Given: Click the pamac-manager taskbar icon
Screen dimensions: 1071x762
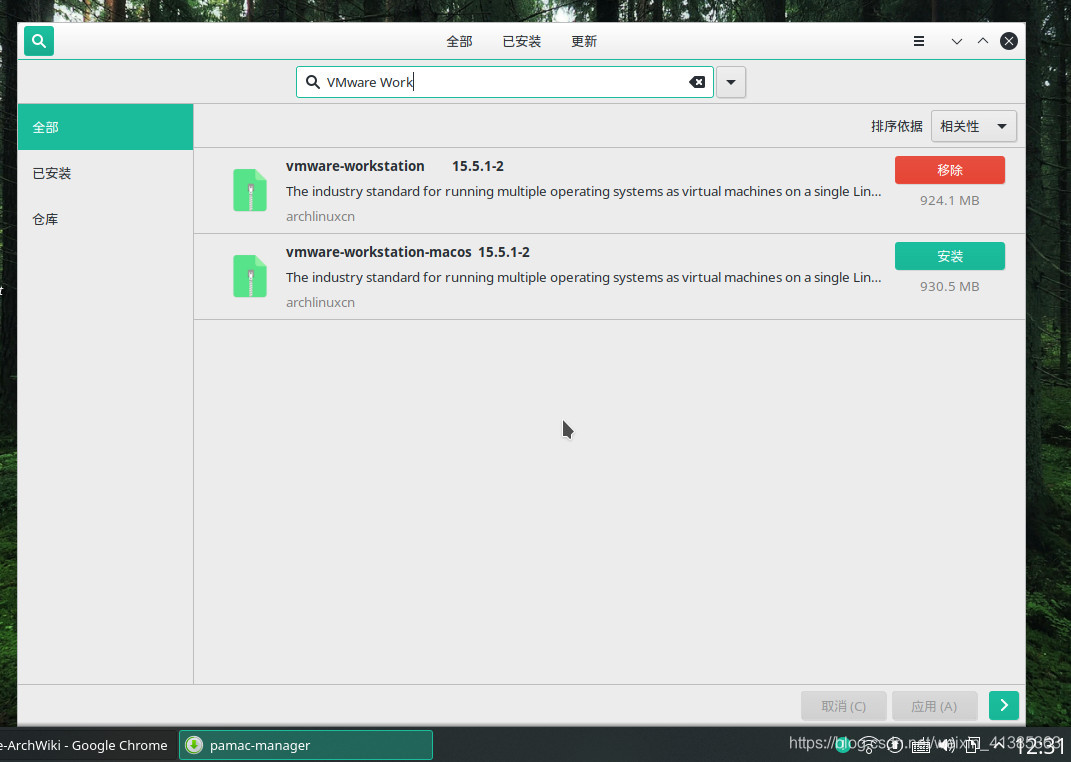Looking at the screenshot, I should pyautogui.click(x=194, y=745).
